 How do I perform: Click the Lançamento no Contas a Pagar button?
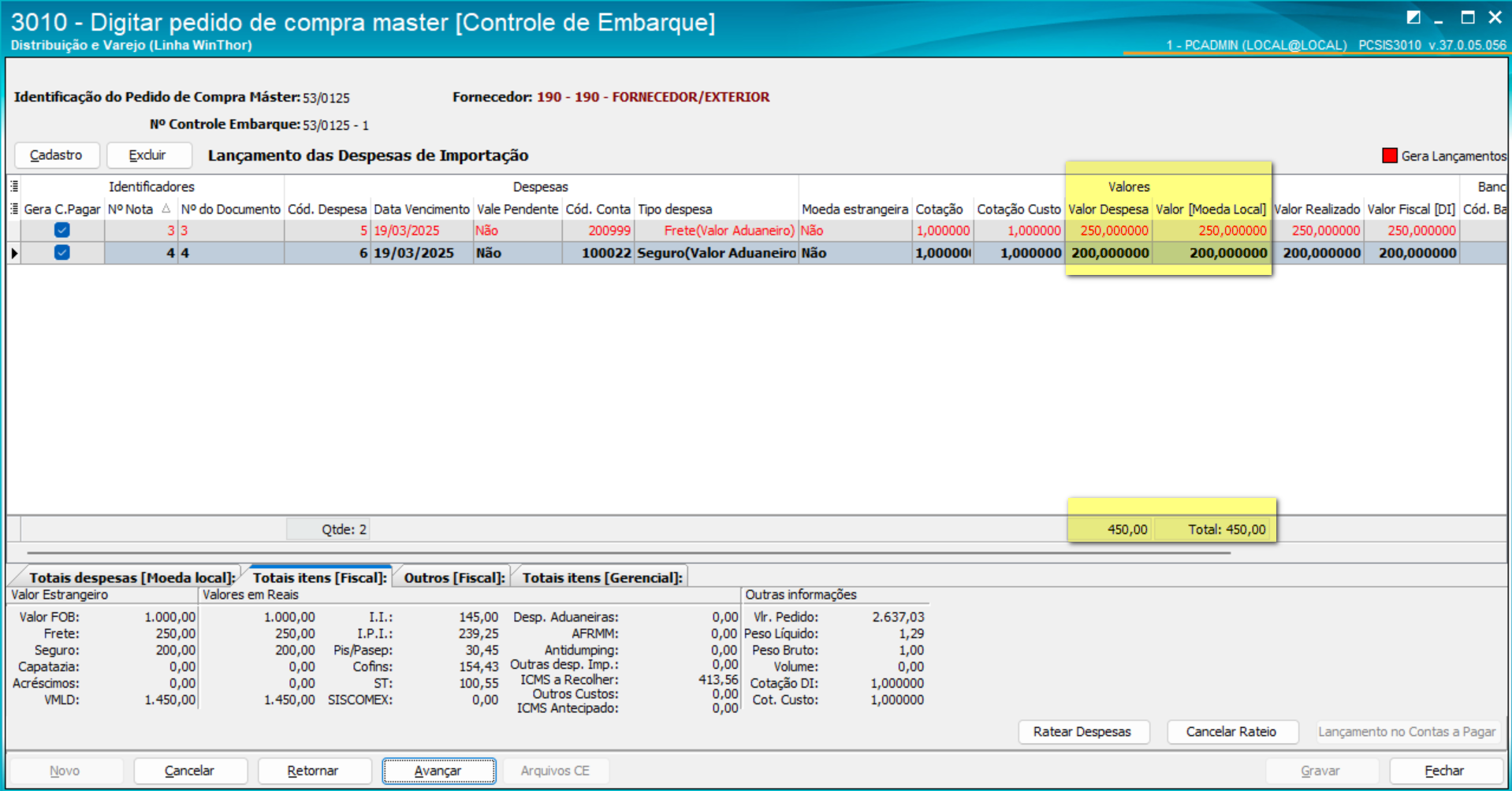1406,732
